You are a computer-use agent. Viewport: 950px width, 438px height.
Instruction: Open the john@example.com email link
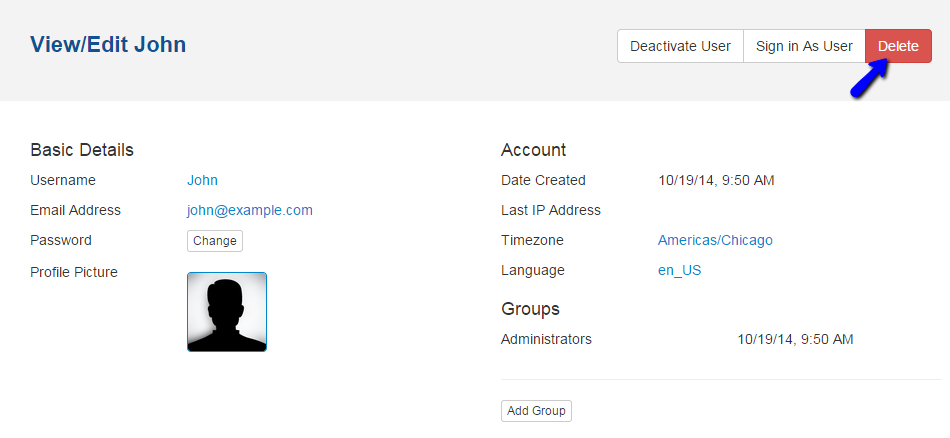(249, 210)
